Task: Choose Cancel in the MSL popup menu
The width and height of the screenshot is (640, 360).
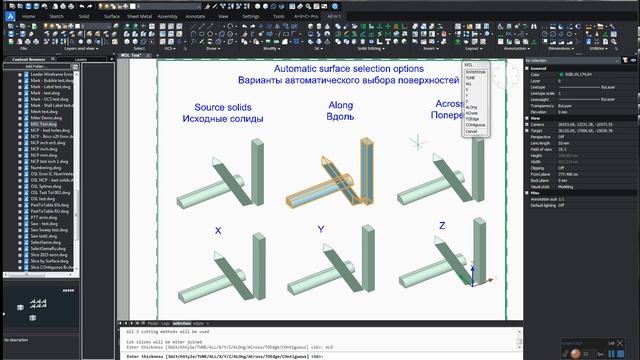Action: [x=471, y=131]
